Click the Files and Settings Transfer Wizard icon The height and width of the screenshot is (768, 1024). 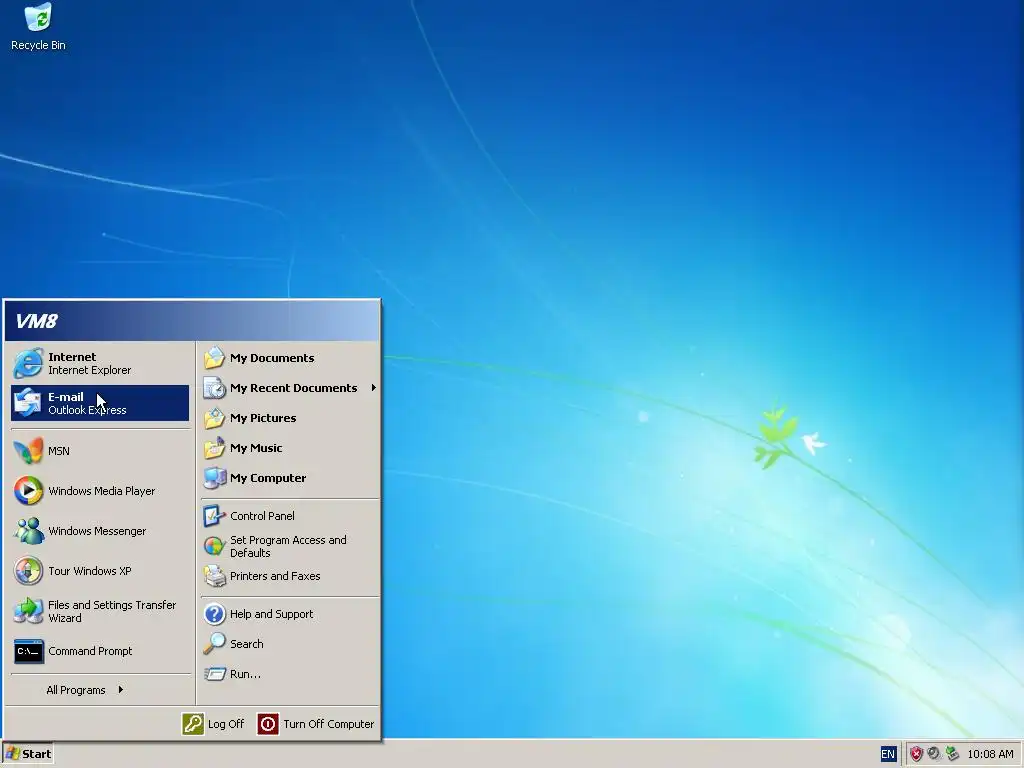[28, 611]
